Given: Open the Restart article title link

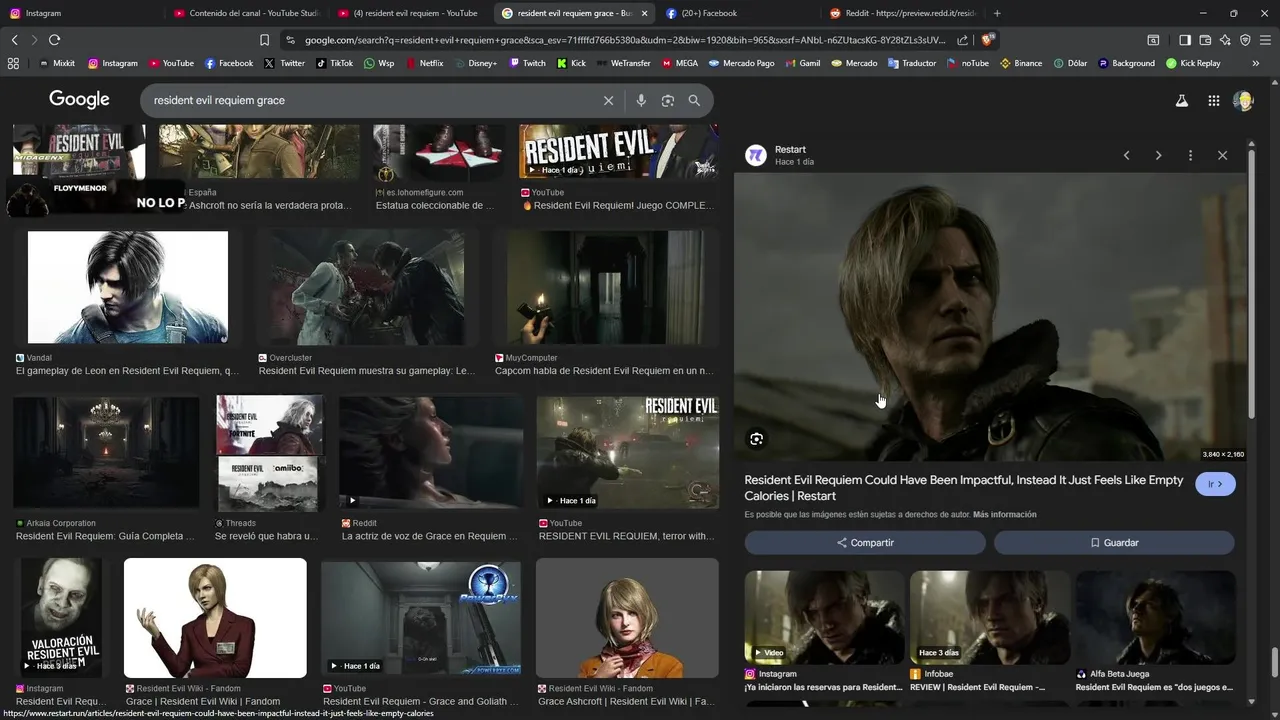Looking at the screenshot, I should (x=964, y=488).
